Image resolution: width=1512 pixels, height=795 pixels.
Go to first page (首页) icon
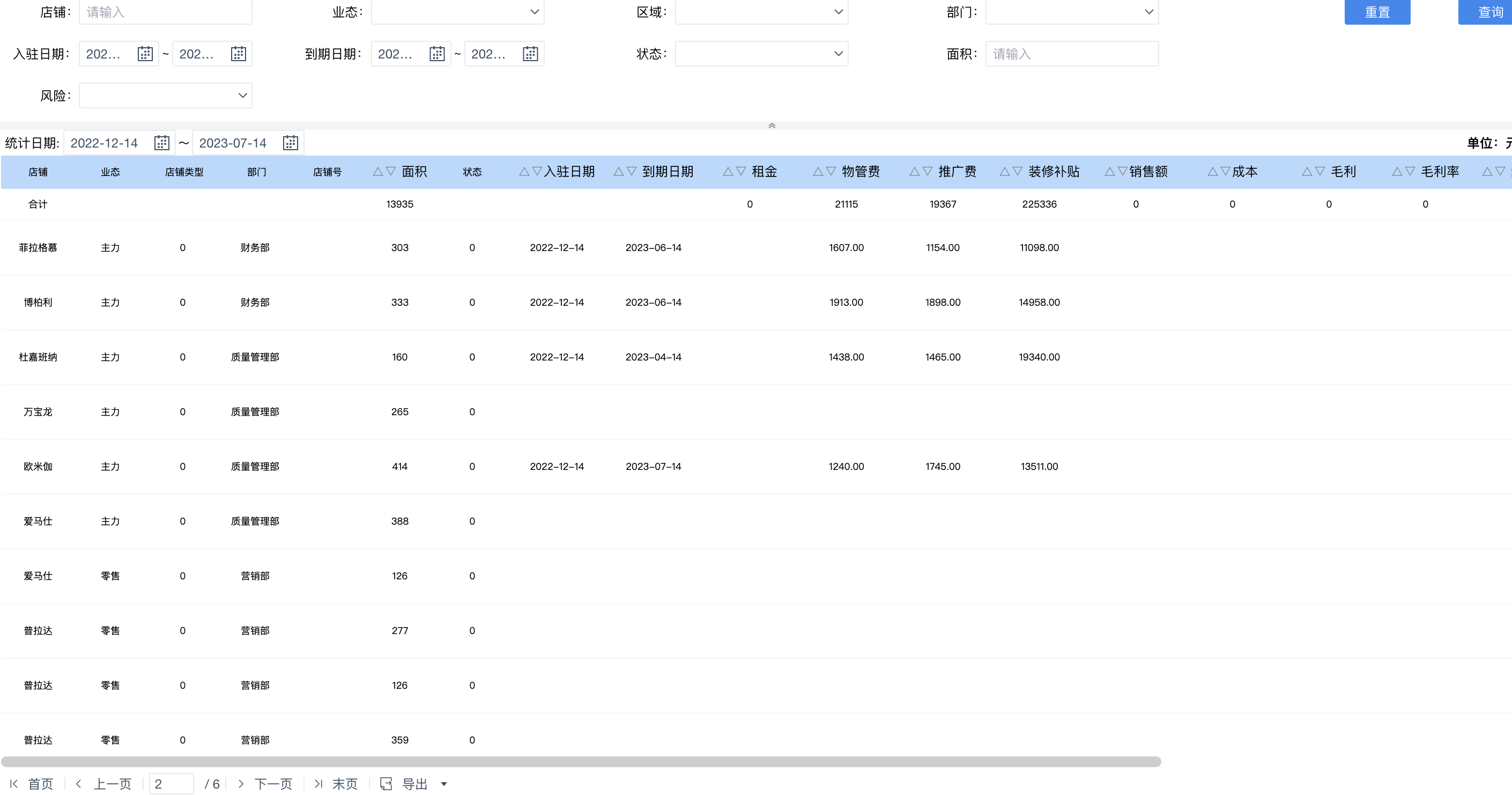tap(14, 784)
